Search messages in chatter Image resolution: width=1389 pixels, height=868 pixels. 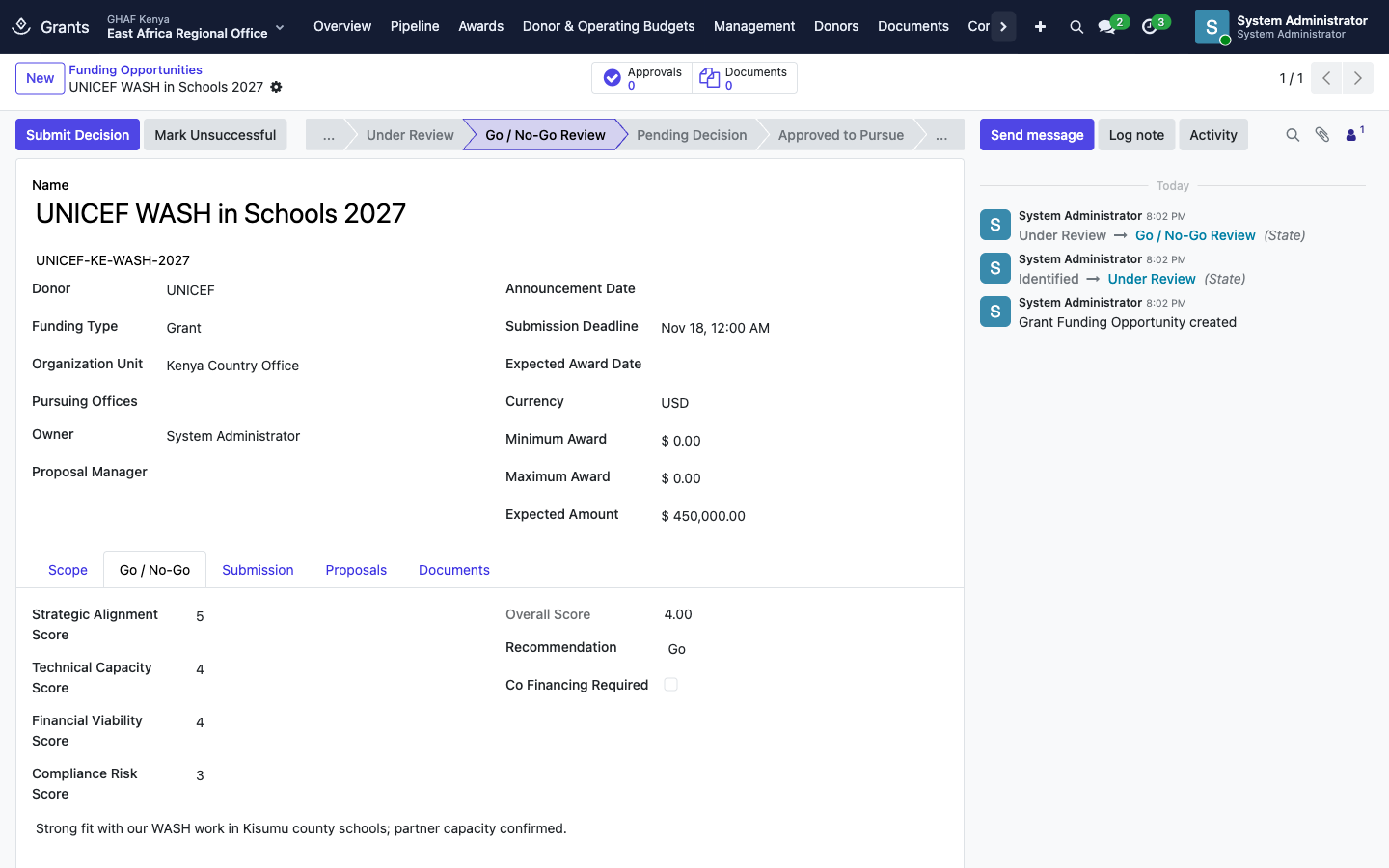[x=1293, y=135]
